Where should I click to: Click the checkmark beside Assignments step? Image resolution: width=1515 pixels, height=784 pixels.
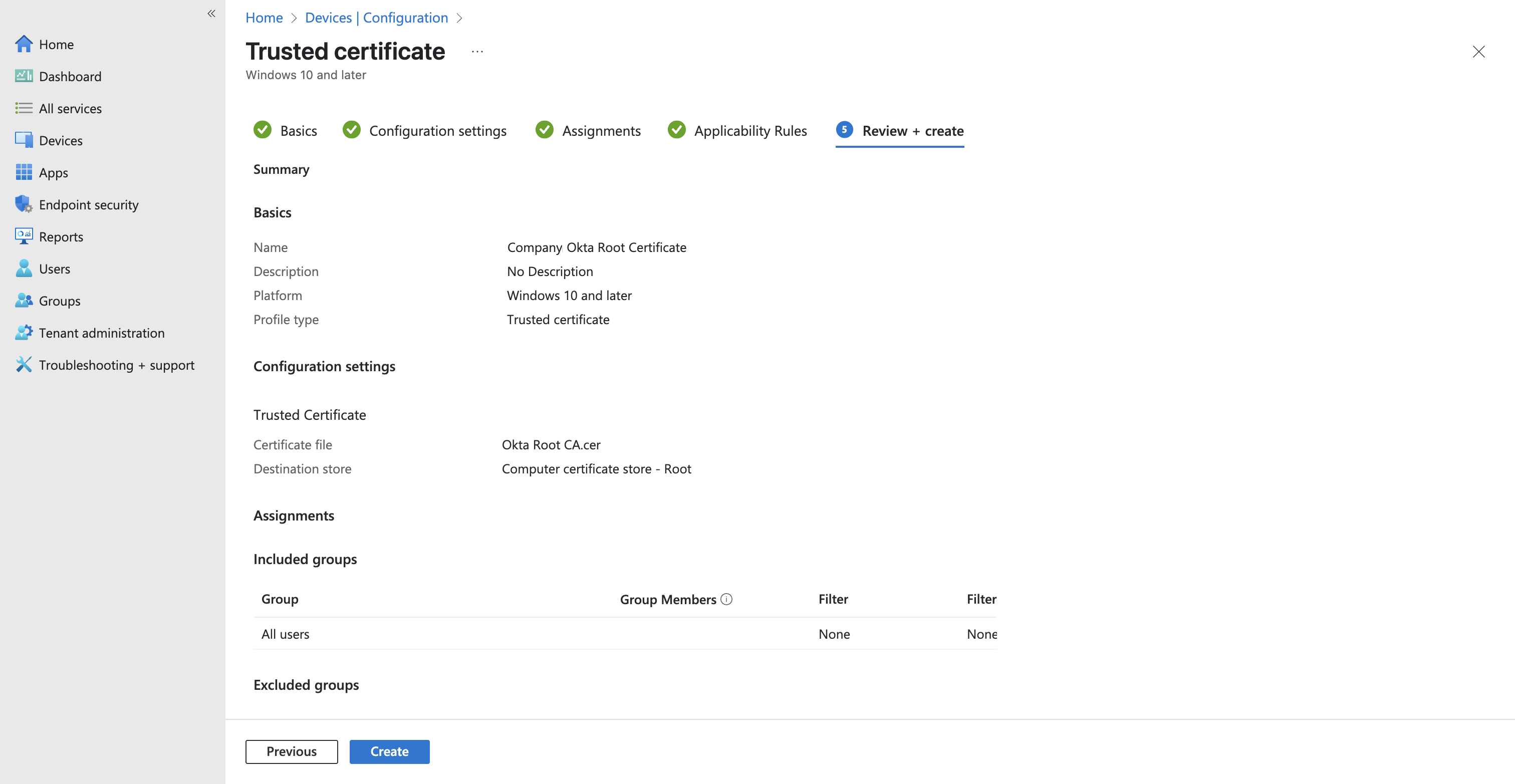544,129
